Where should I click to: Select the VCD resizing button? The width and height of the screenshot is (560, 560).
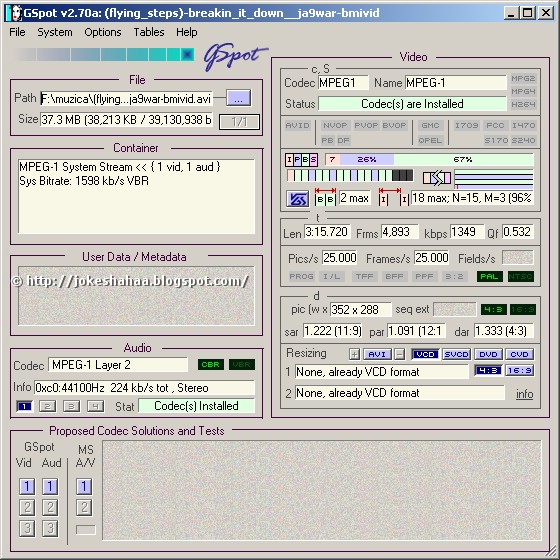(425, 354)
